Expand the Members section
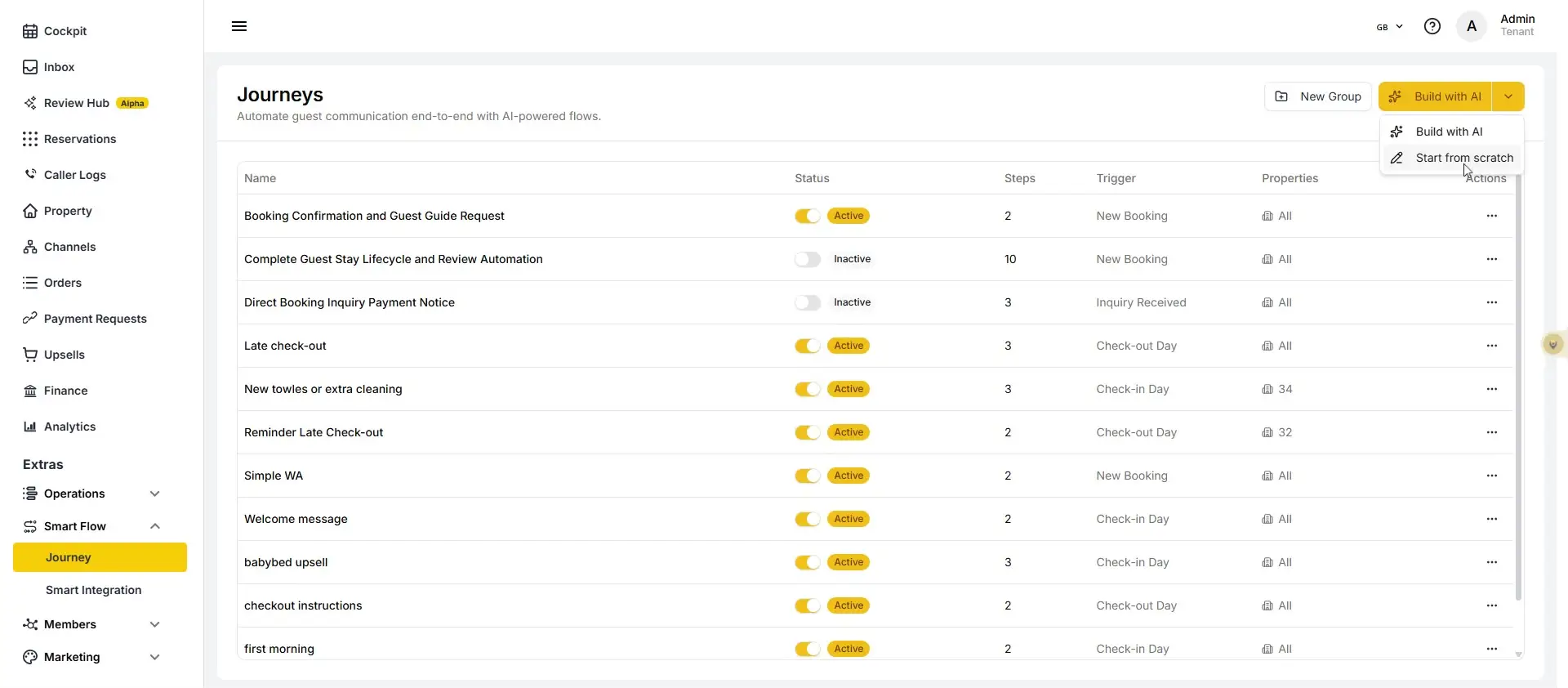This screenshot has height=688, width=1568. (91, 624)
